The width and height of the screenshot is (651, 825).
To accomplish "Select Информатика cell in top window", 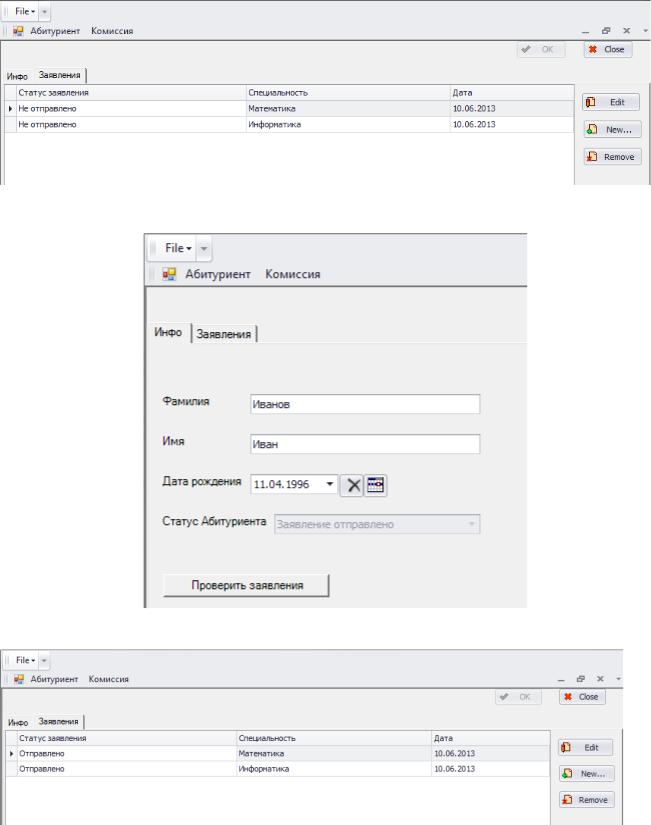I will click(348, 124).
